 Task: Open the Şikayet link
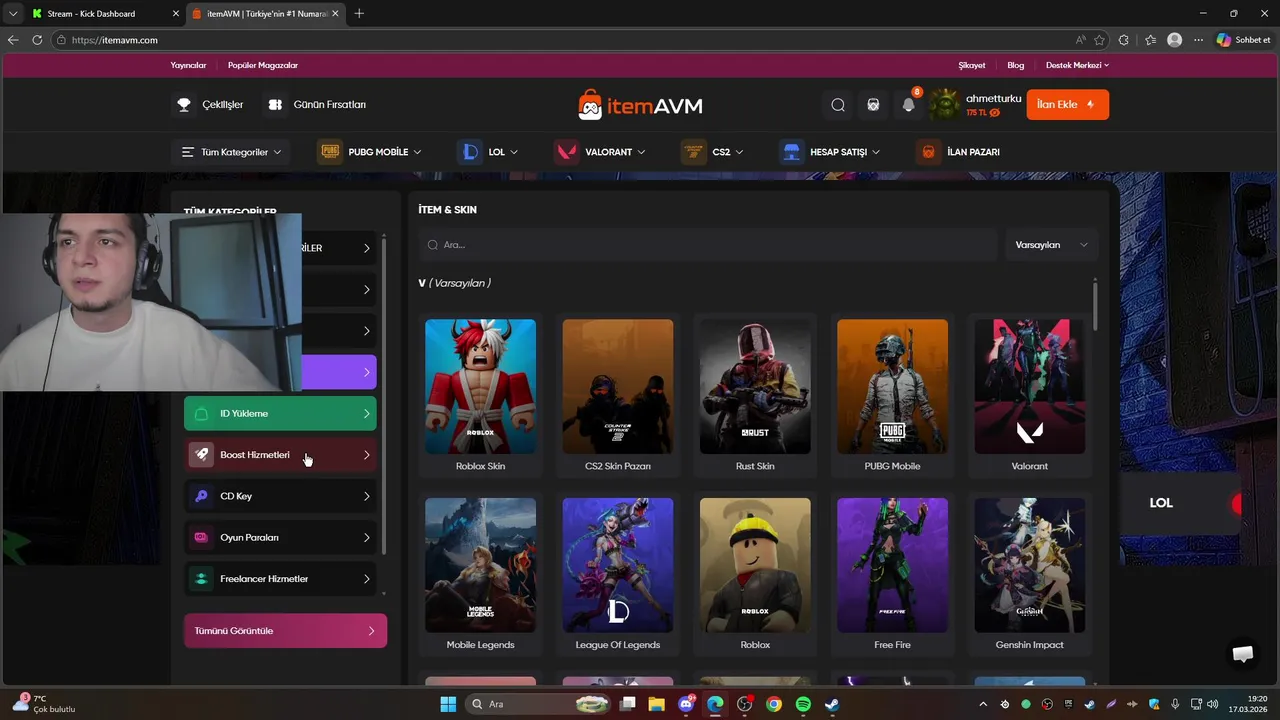(972, 65)
